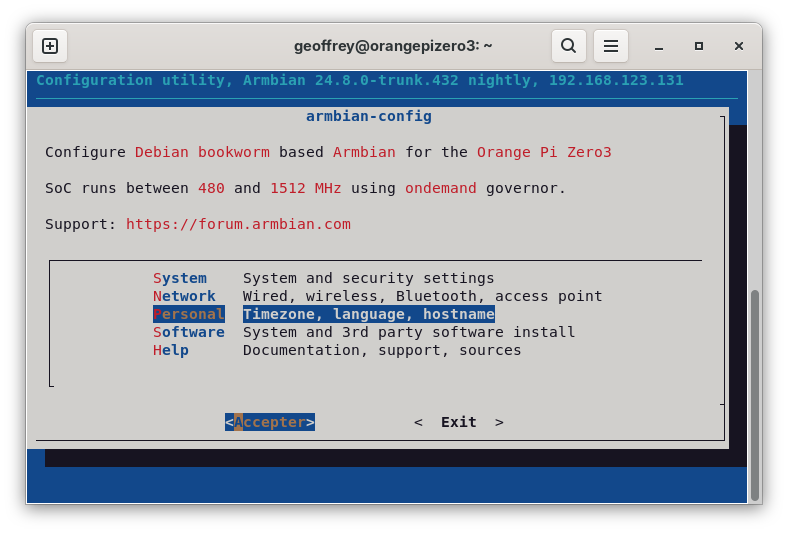Click the window title geoffrey@orangepizero3
The height and width of the screenshot is (533, 788).
[x=393, y=46]
